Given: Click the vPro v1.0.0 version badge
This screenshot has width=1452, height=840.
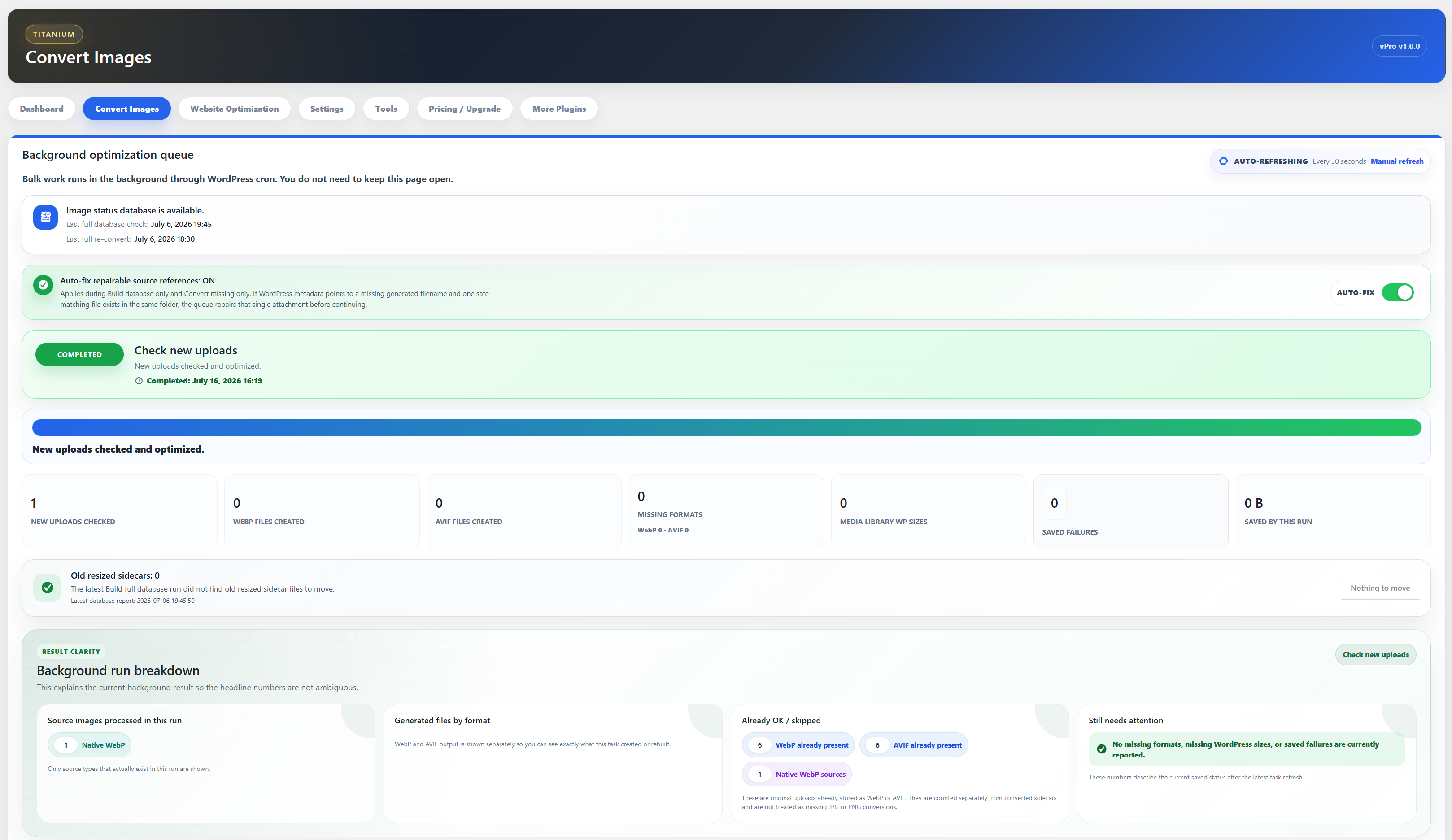Looking at the screenshot, I should tap(1400, 46).
